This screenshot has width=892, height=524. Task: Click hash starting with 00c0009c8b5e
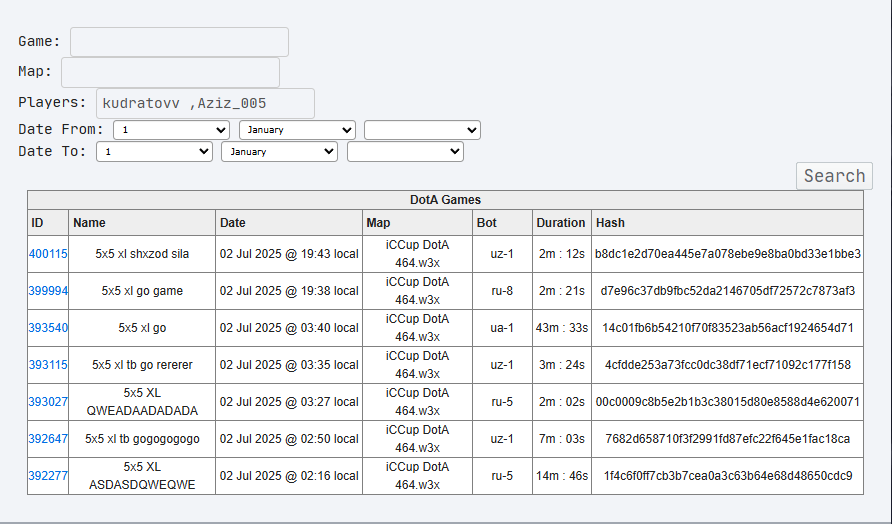click(x=728, y=402)
